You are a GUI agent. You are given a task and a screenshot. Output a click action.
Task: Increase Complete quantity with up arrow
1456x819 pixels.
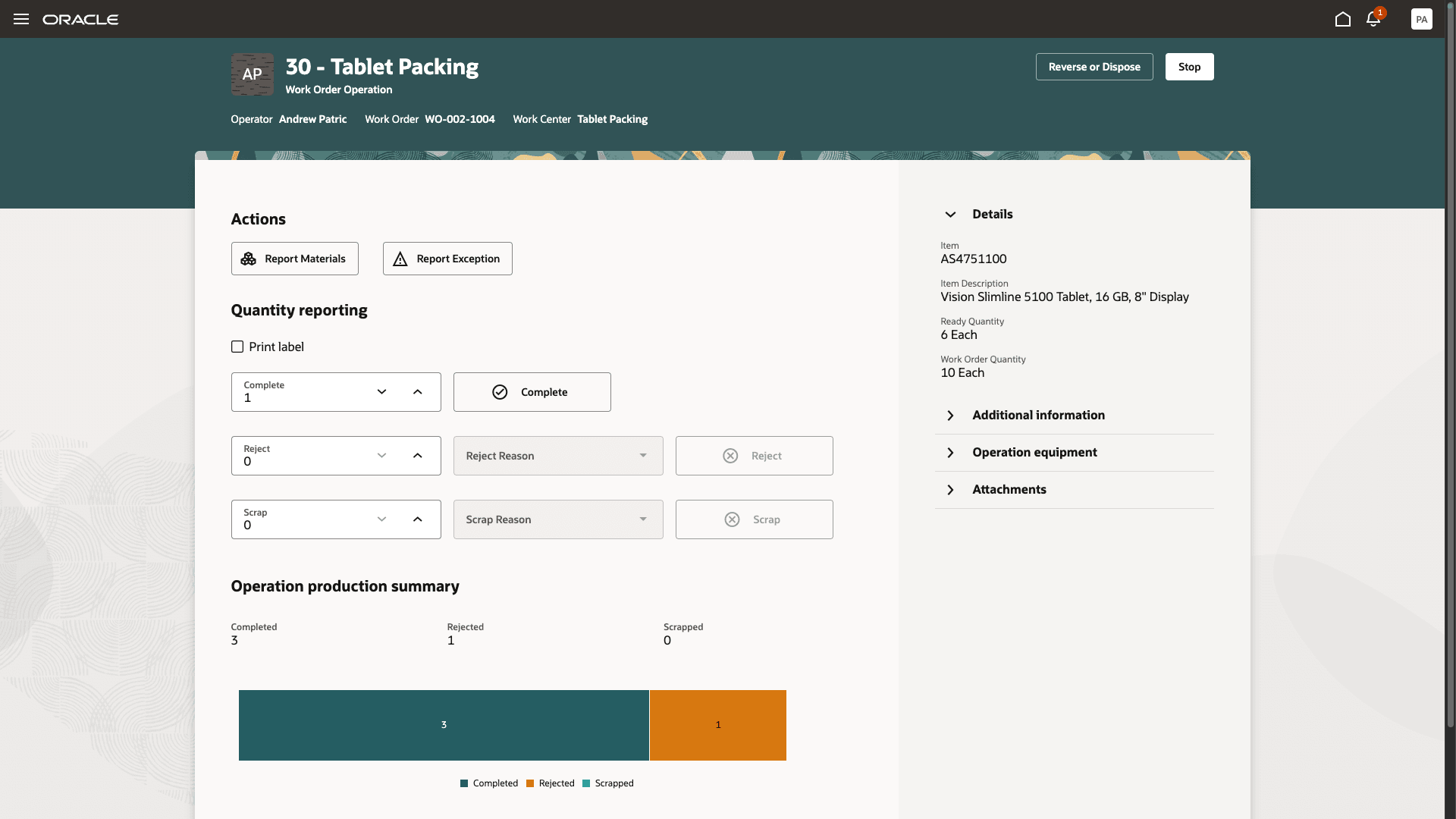click(418, 392)
